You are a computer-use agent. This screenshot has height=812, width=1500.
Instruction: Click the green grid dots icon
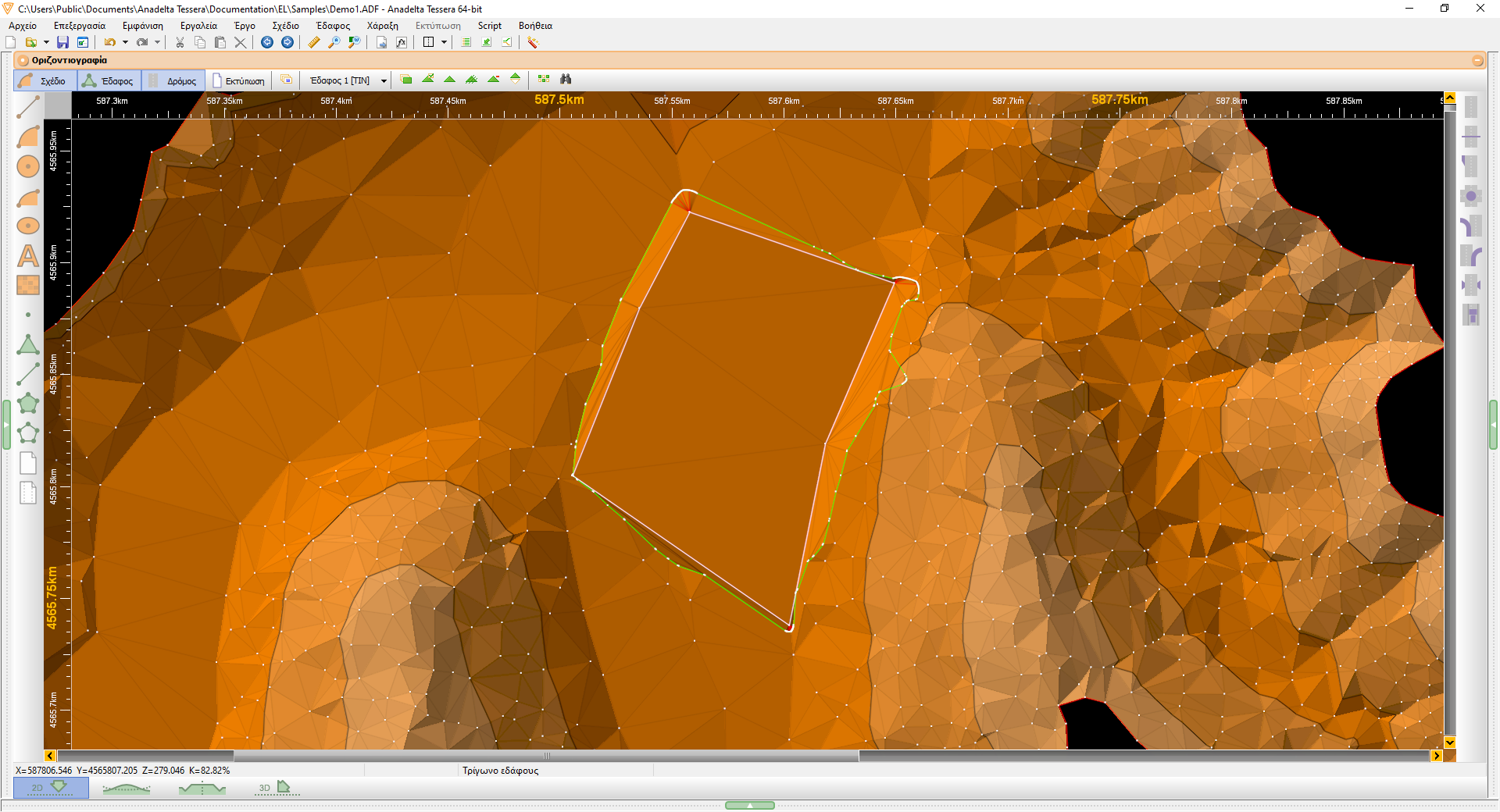[x=544, y=79]
